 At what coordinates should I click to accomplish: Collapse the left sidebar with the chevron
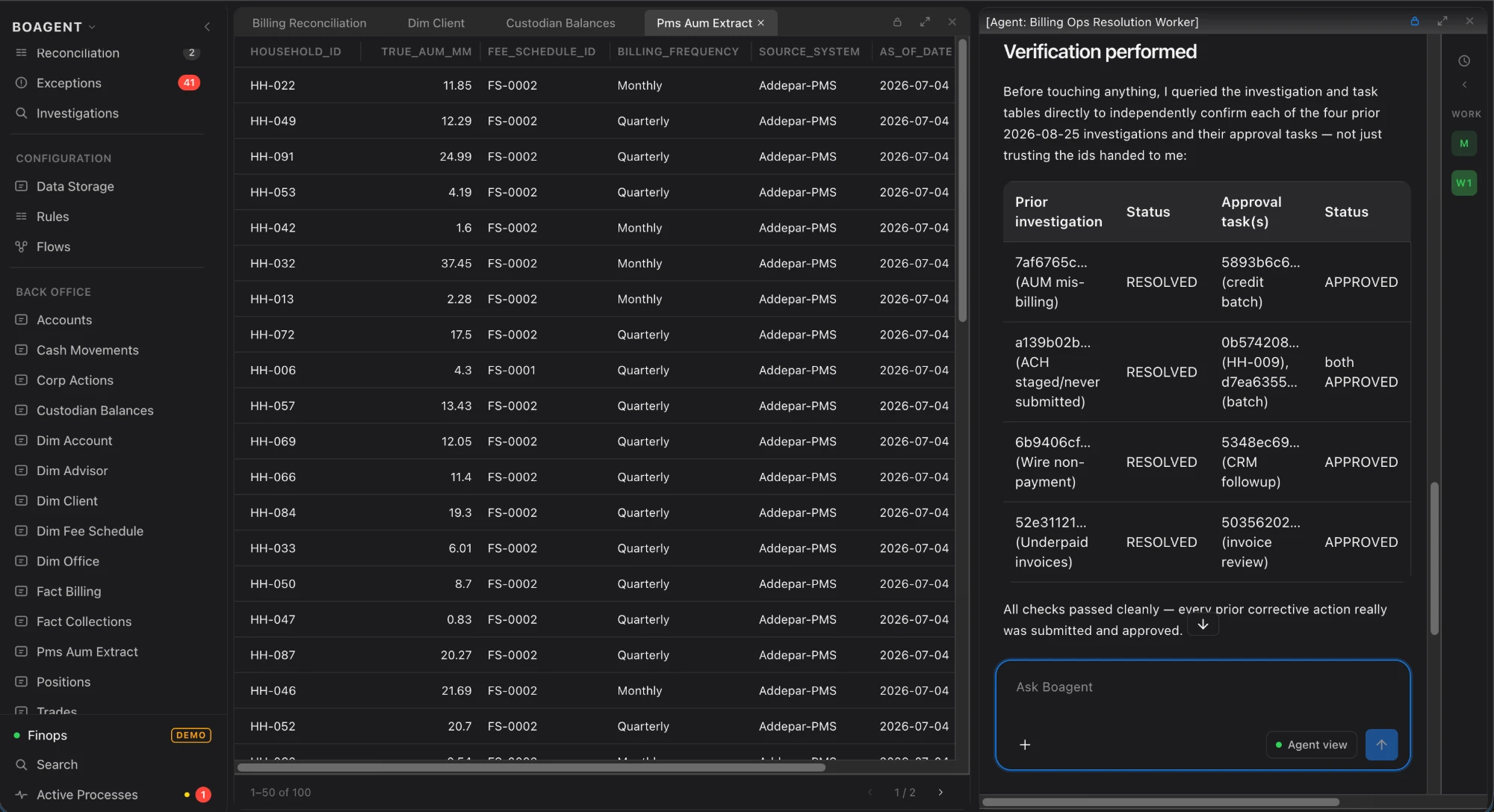[207, 27]
